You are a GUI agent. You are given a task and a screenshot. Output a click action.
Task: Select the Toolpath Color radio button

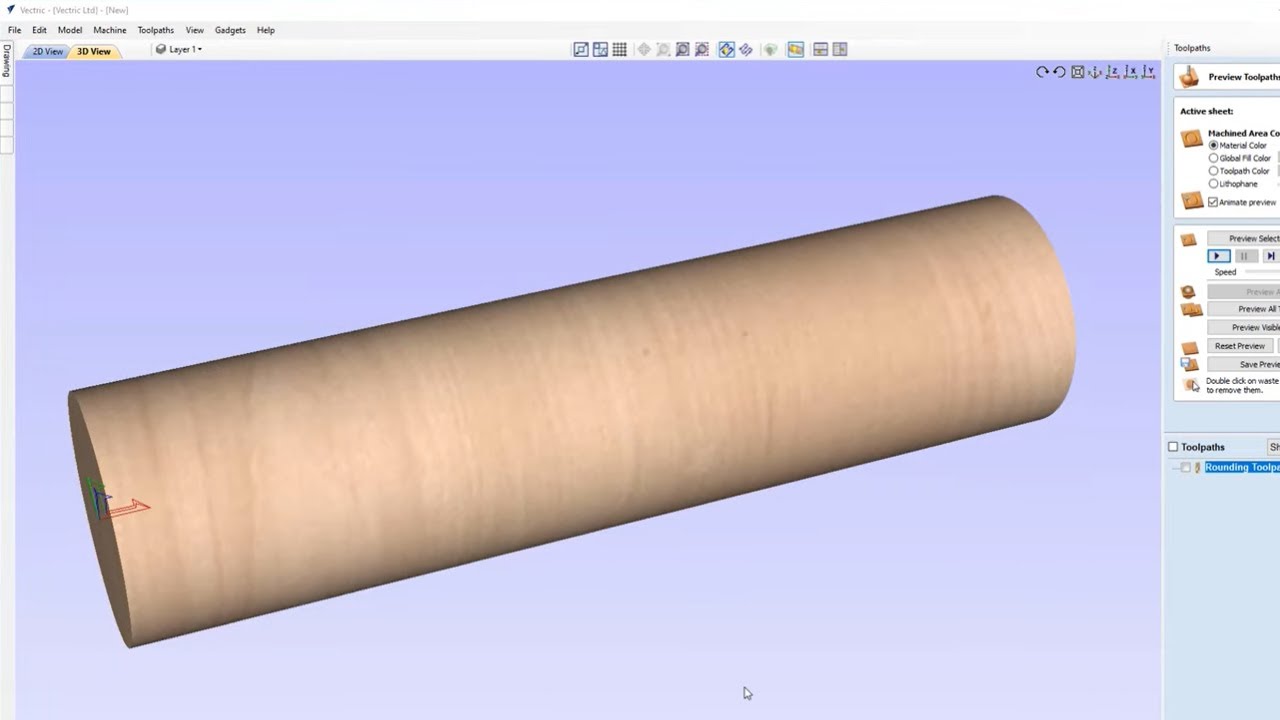[1213, 171]
